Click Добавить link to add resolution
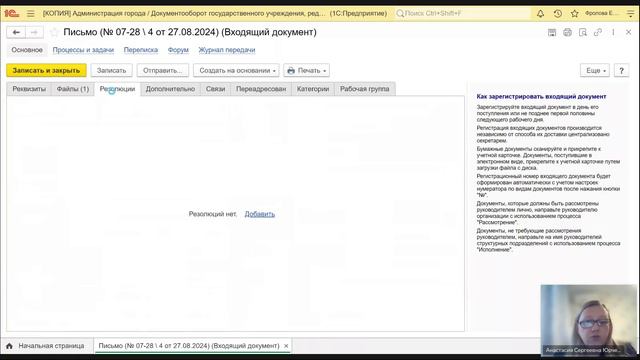 [260, 214]
